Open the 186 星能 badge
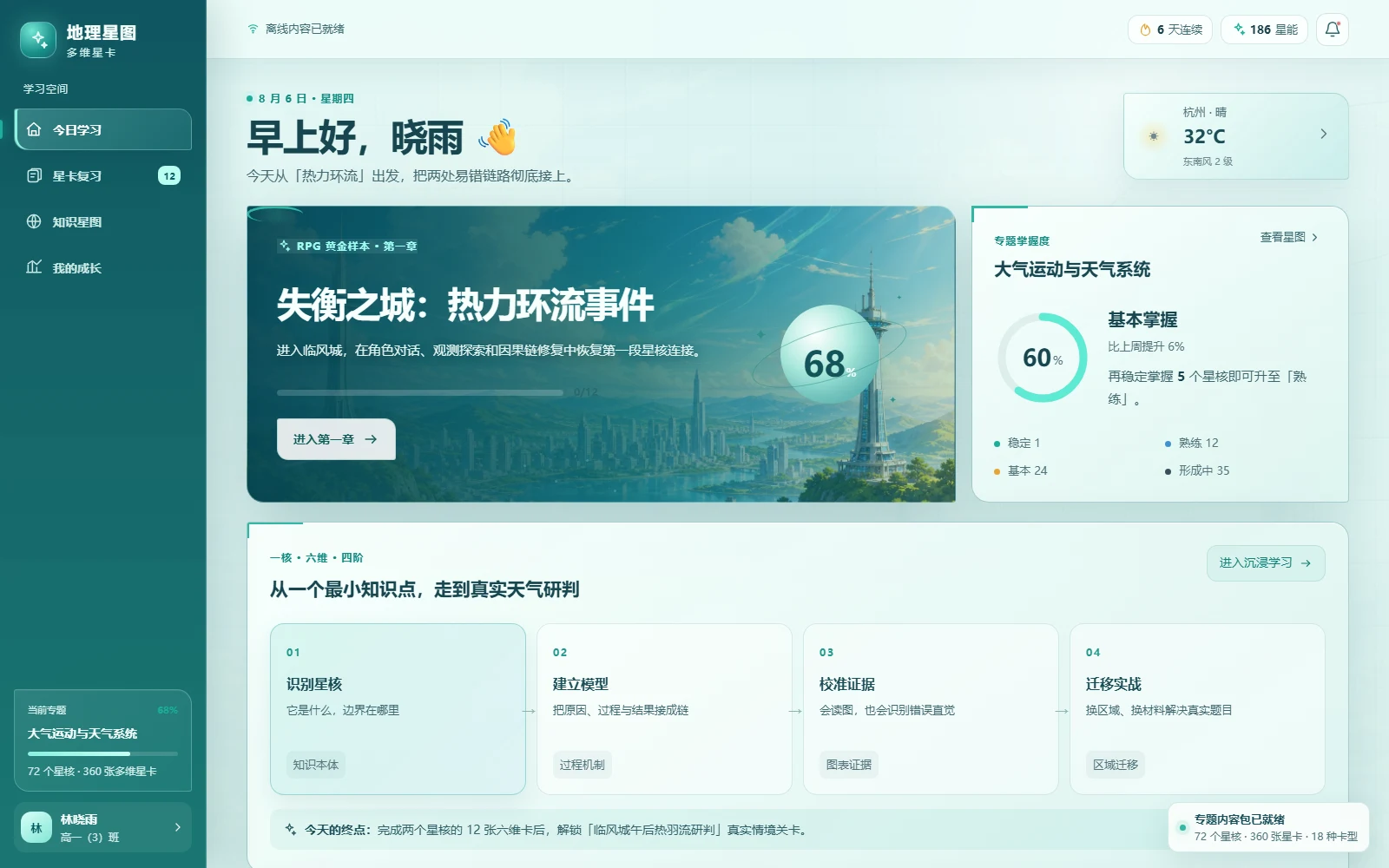Viewport: 1389px width, 868px height. (x=1264, y=30)
